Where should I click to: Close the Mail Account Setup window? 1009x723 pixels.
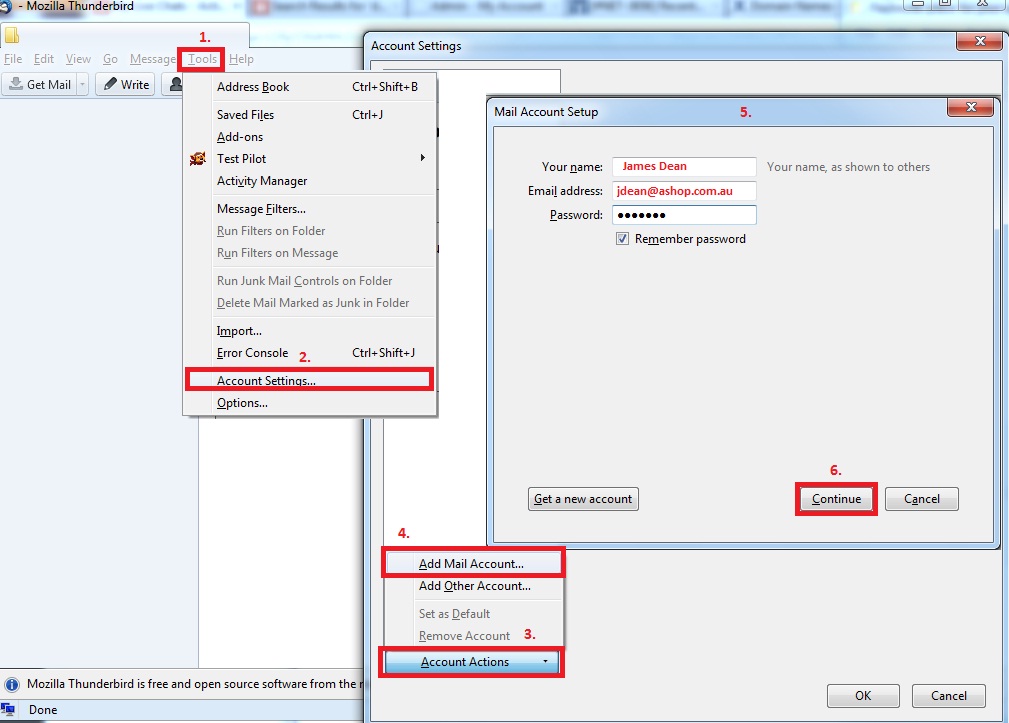click(971, 107)
